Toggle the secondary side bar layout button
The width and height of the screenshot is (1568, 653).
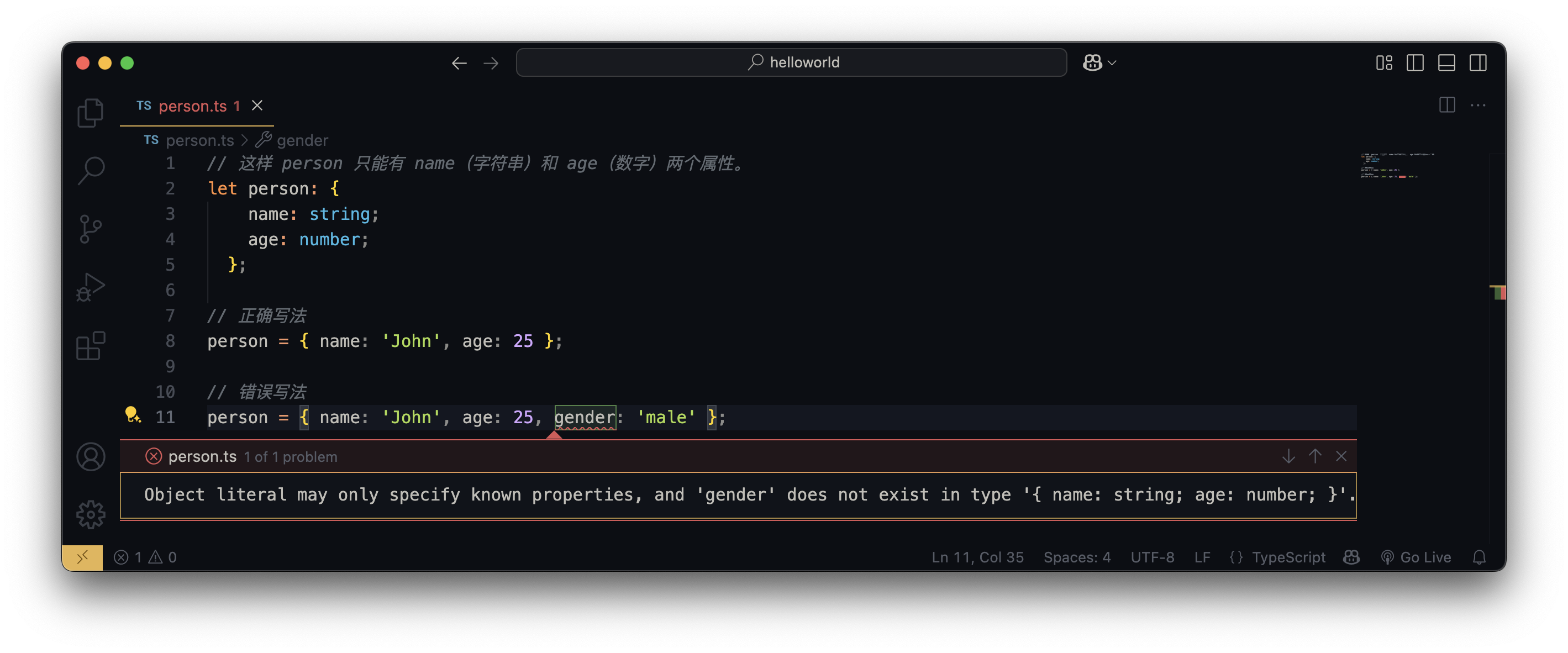(x=1478, y=62)
